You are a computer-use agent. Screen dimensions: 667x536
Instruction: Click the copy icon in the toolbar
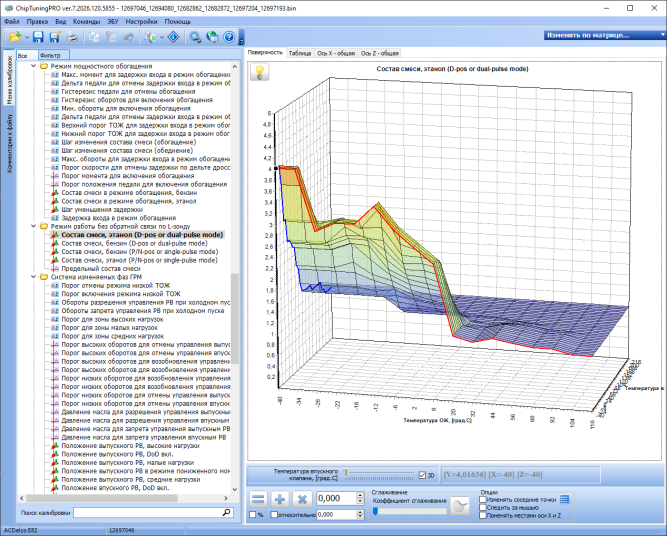coord(94,37)
